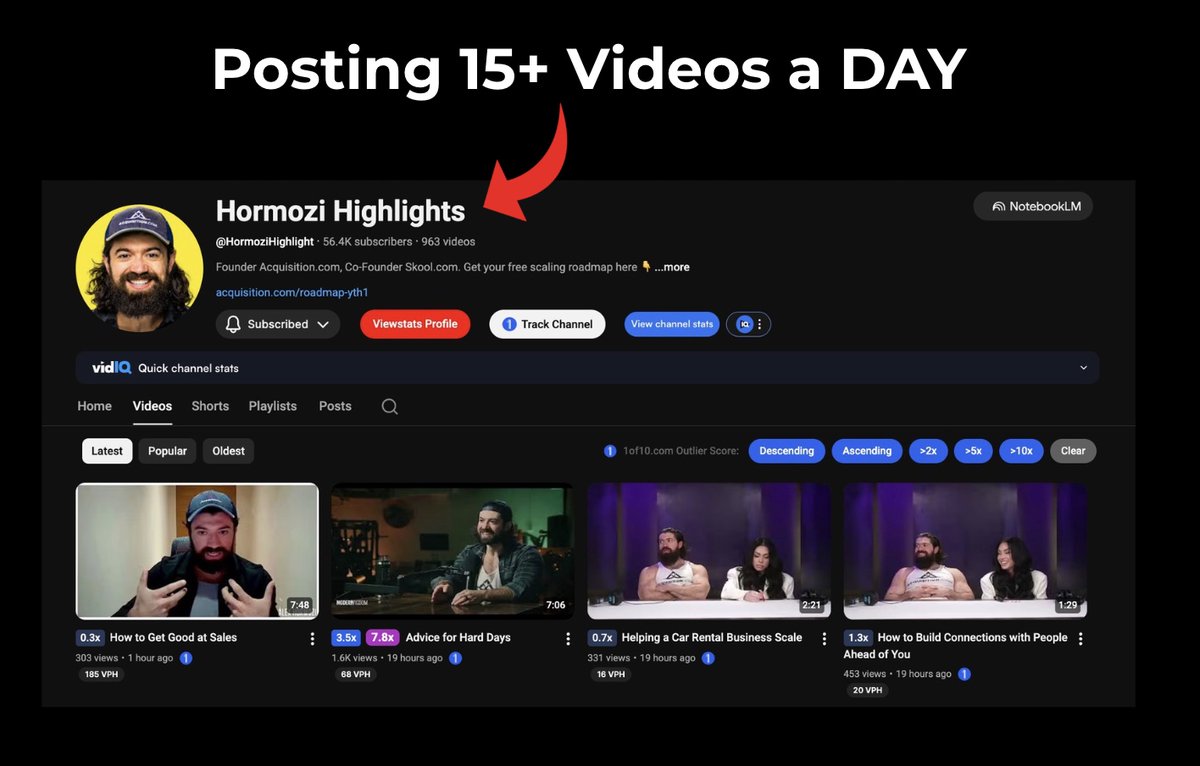Click 3.5x outlier badge

tap(346, 637)
